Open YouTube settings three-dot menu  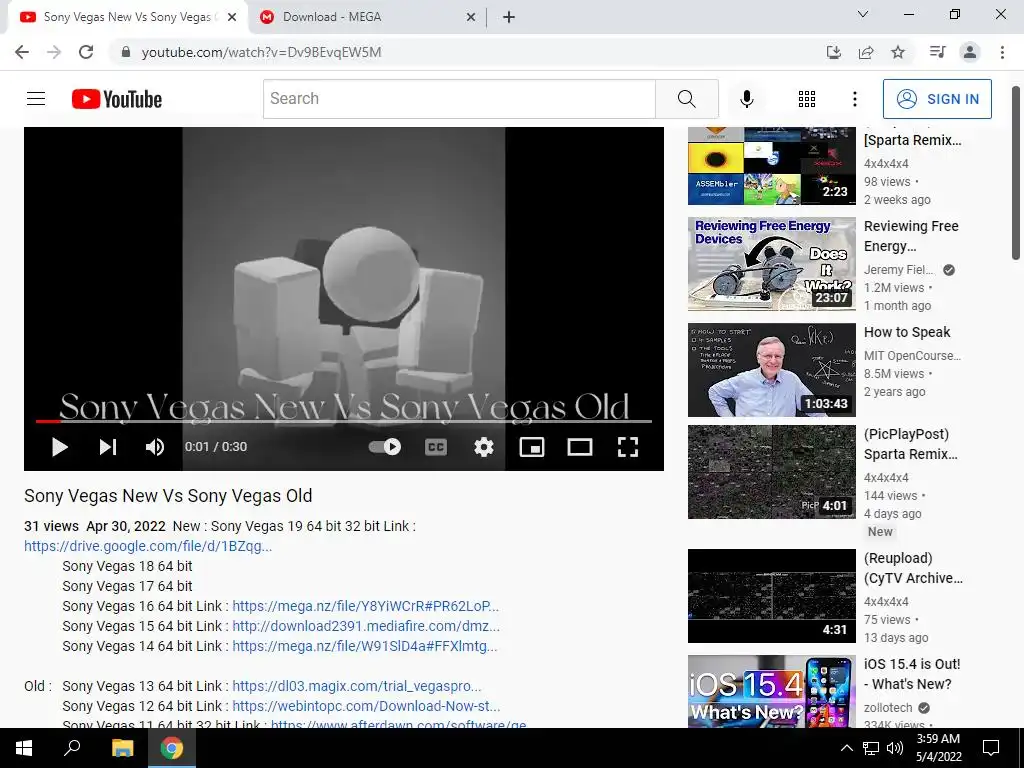854,99
